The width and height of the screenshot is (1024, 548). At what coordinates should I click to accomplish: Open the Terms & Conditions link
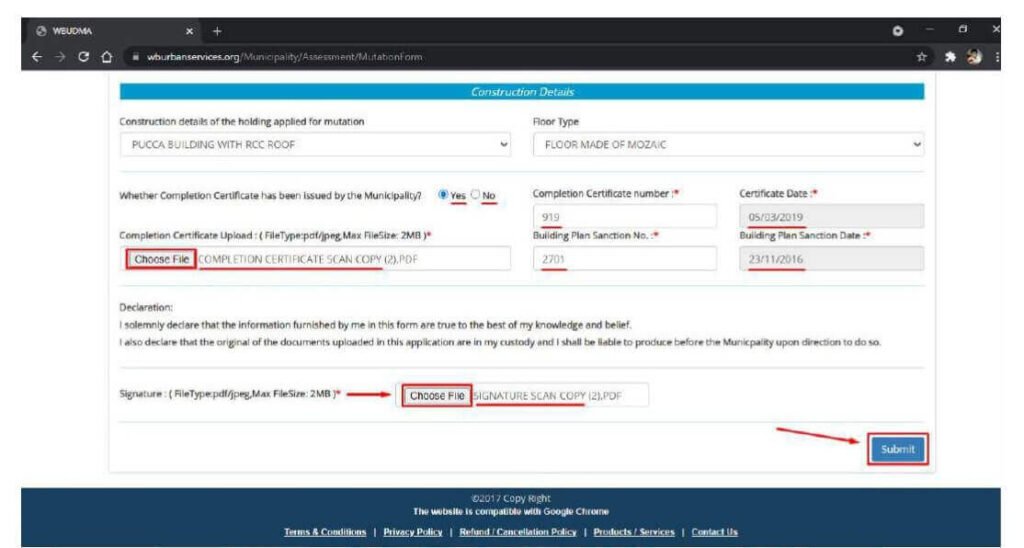click(x=325, y=532)
